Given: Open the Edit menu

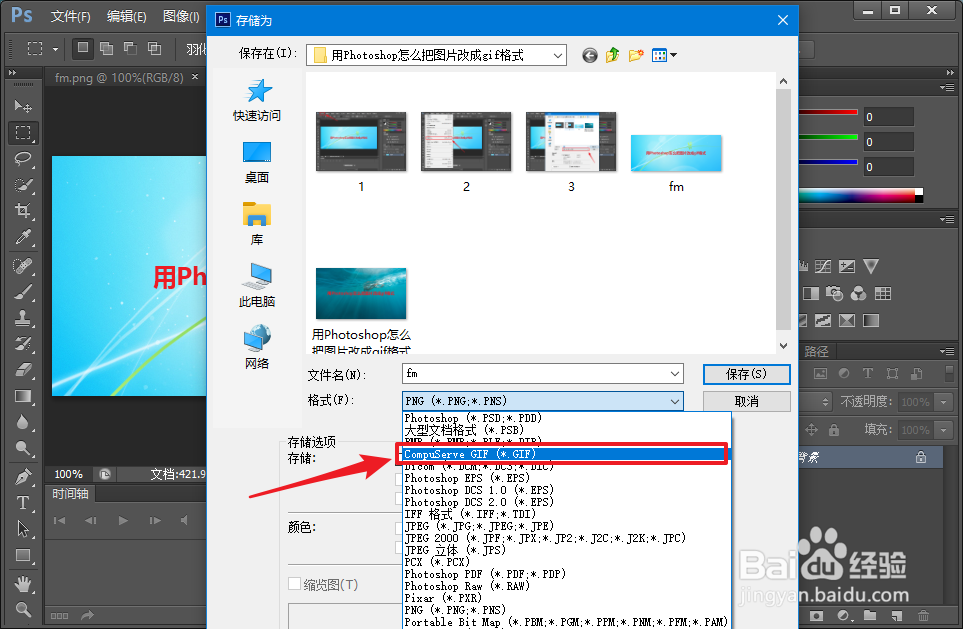Looking at the screenshot, I should (127, 17).
